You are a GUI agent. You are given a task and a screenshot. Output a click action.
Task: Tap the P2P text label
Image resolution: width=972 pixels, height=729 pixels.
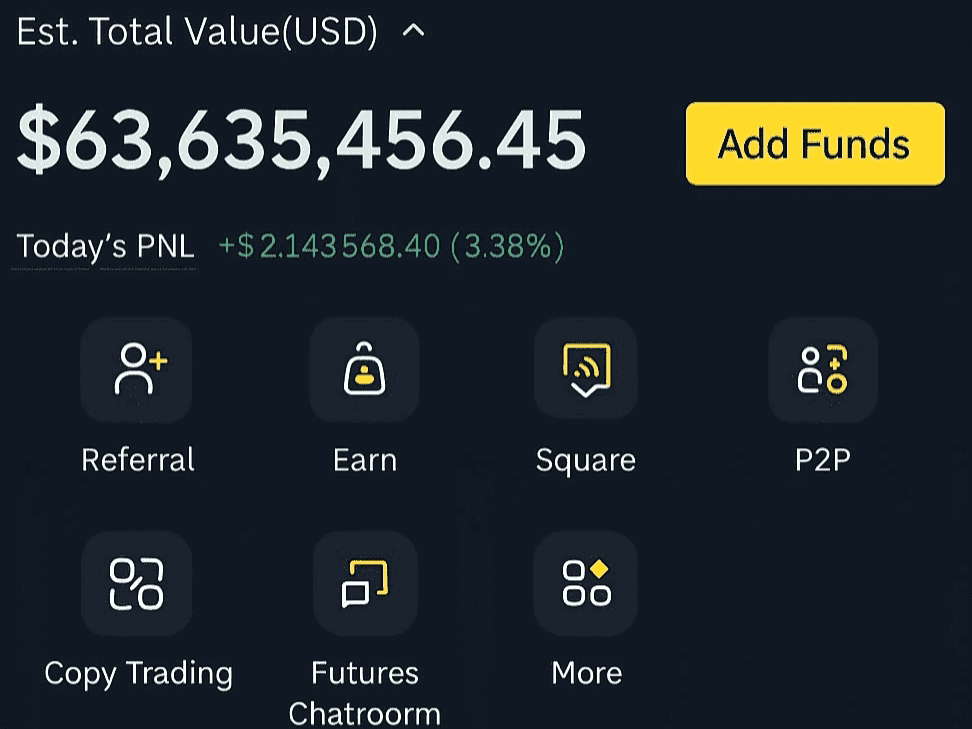pos(823,460)
